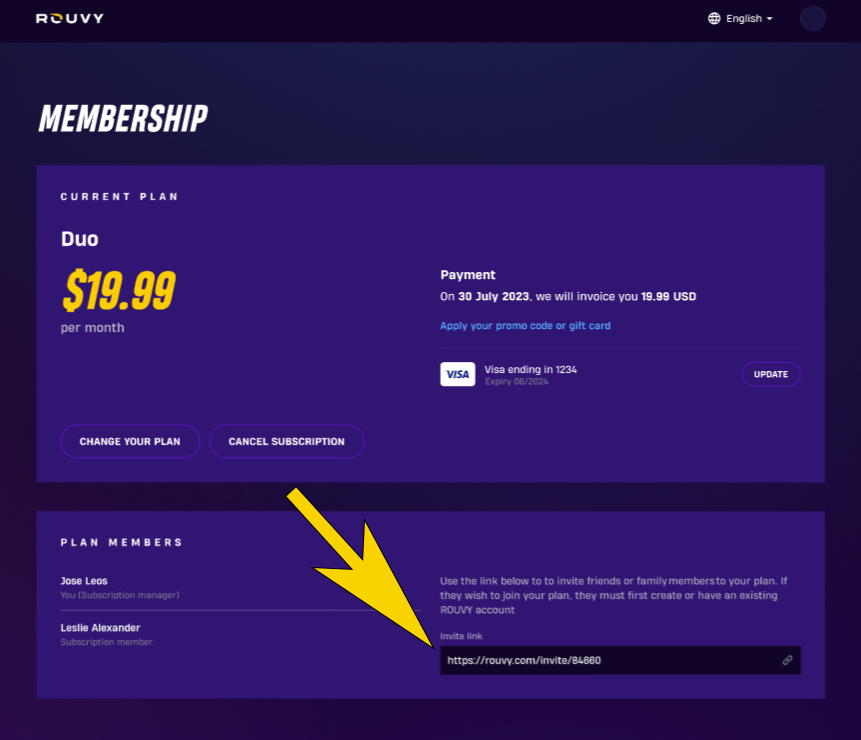This screenshot has width=861, height=740.
Task: Click the Visa card logo
Action: 457,374
